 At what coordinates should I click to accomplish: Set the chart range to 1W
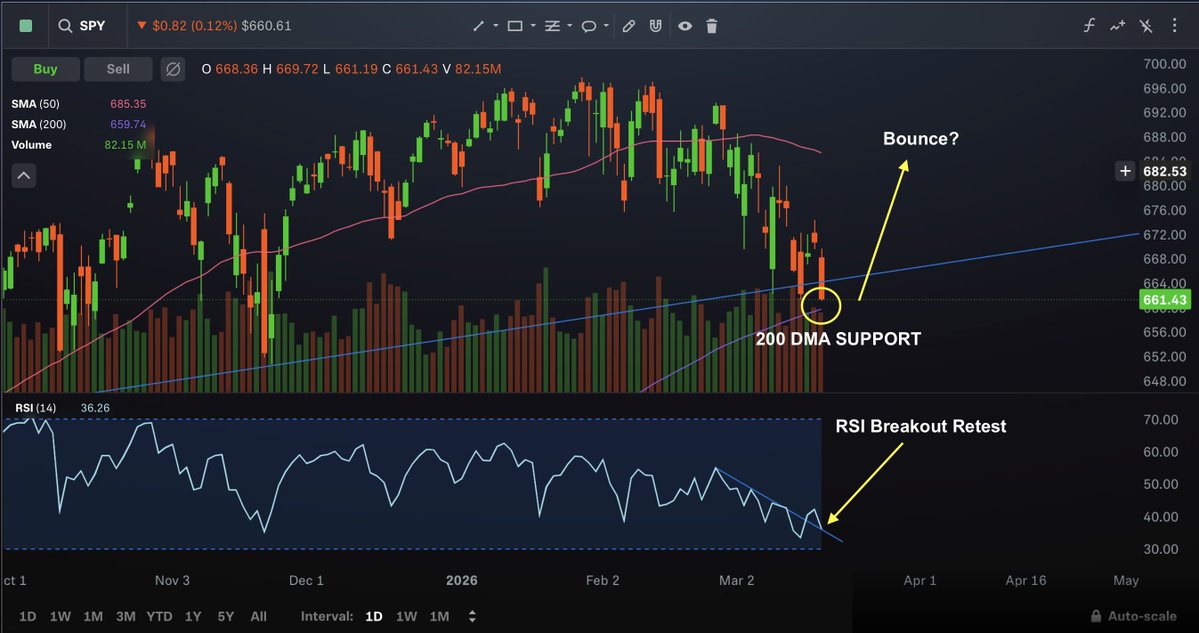60,616
